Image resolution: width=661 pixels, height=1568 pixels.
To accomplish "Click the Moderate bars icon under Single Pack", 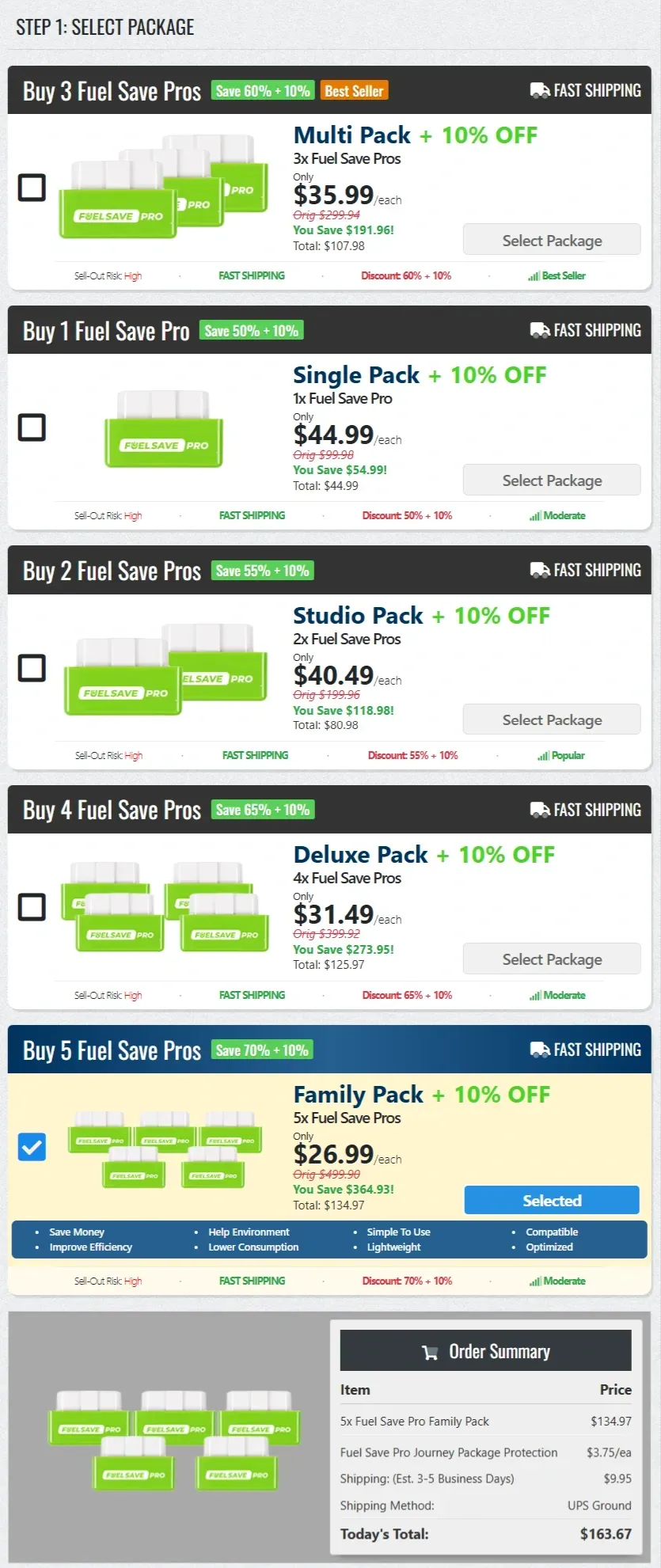I will [x=536, y=514].
